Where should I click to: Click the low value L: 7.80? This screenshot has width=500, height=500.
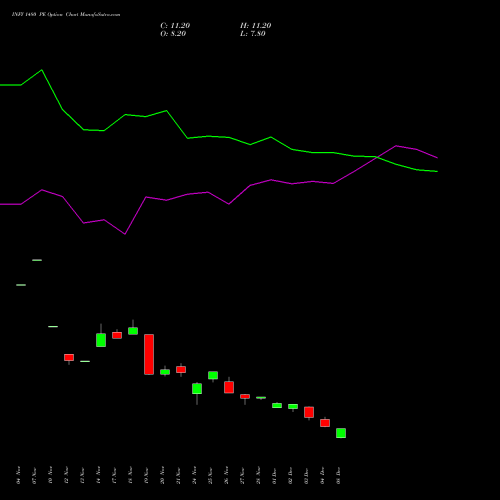(253, 34)
